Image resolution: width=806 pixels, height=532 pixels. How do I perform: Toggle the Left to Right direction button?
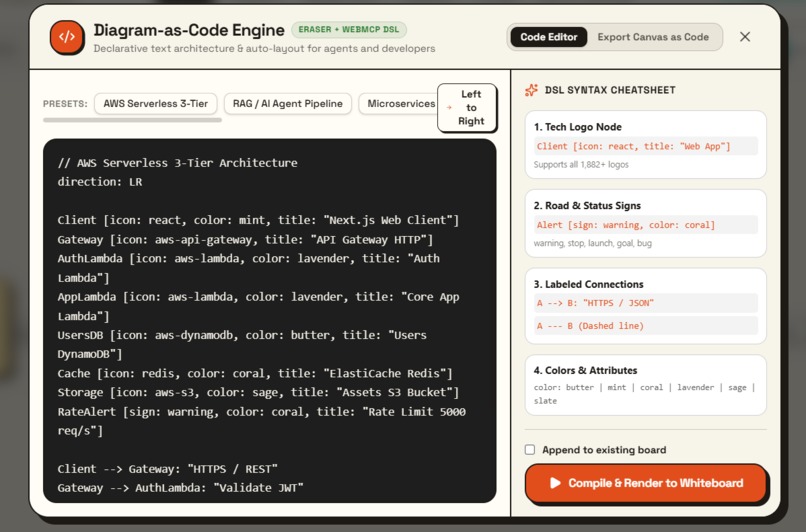pyautogui.click(x=467, y=107)
